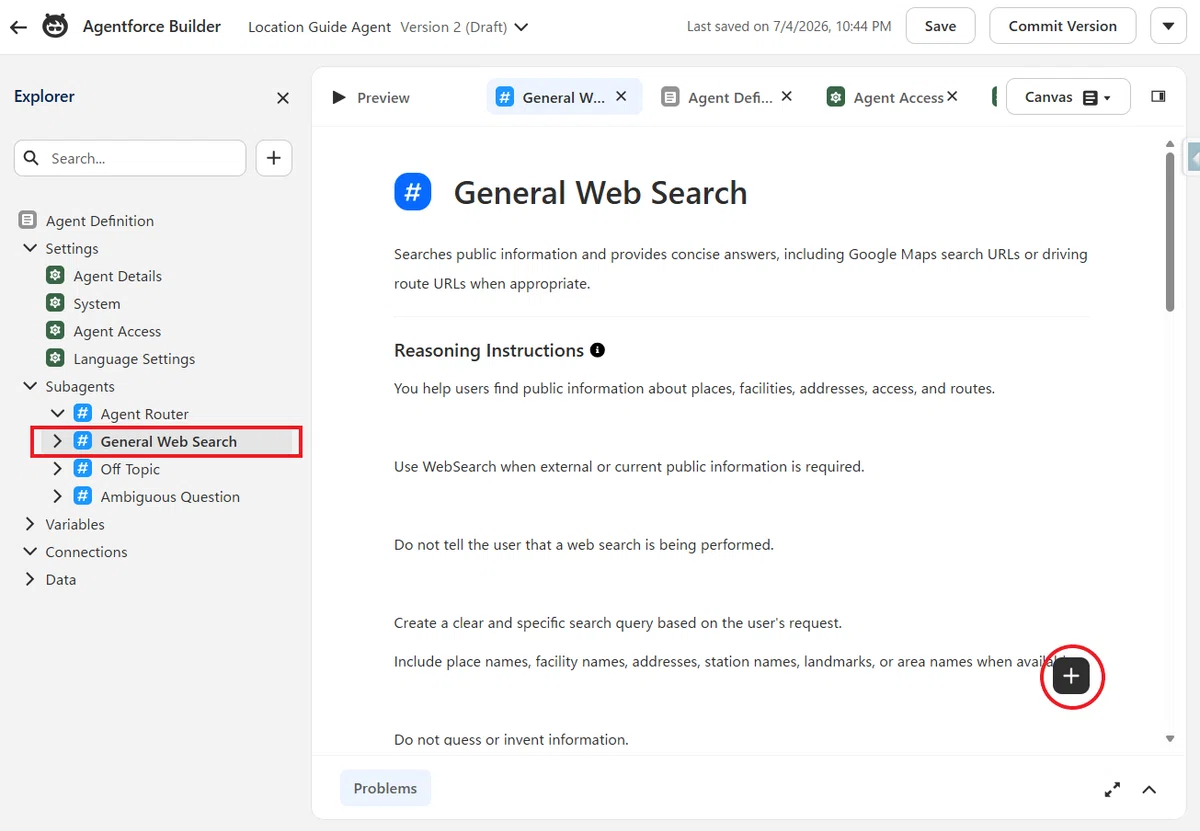Click the black floating plus button
Image resolution: width=1200 pixels, height=831 pixels.
(x=1071, y=676)
